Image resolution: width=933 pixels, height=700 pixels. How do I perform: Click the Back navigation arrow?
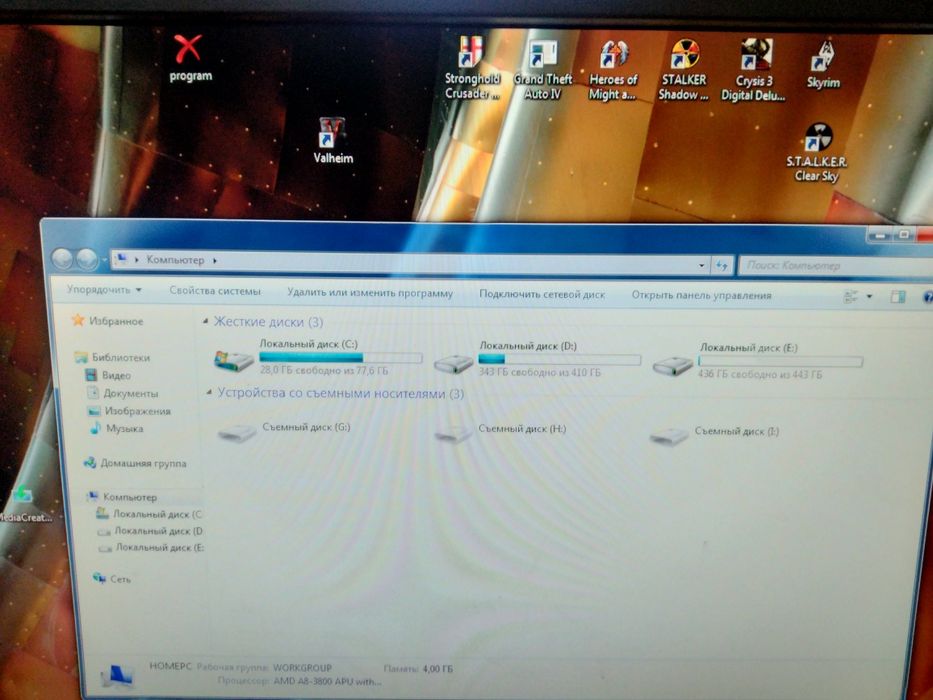click(x=62, y=258)
